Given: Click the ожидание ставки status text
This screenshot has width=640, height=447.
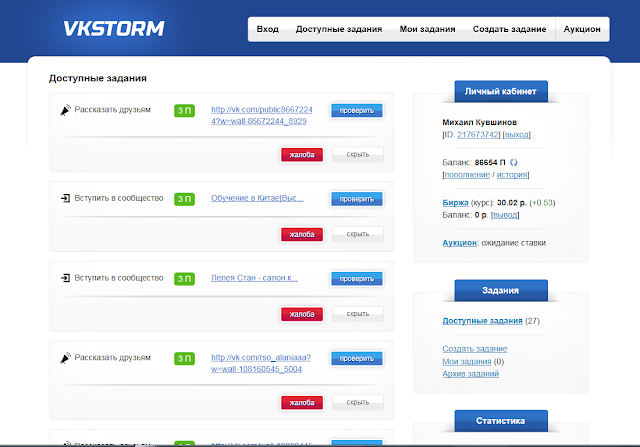Looking at the screenshot, I should (513, 243).
